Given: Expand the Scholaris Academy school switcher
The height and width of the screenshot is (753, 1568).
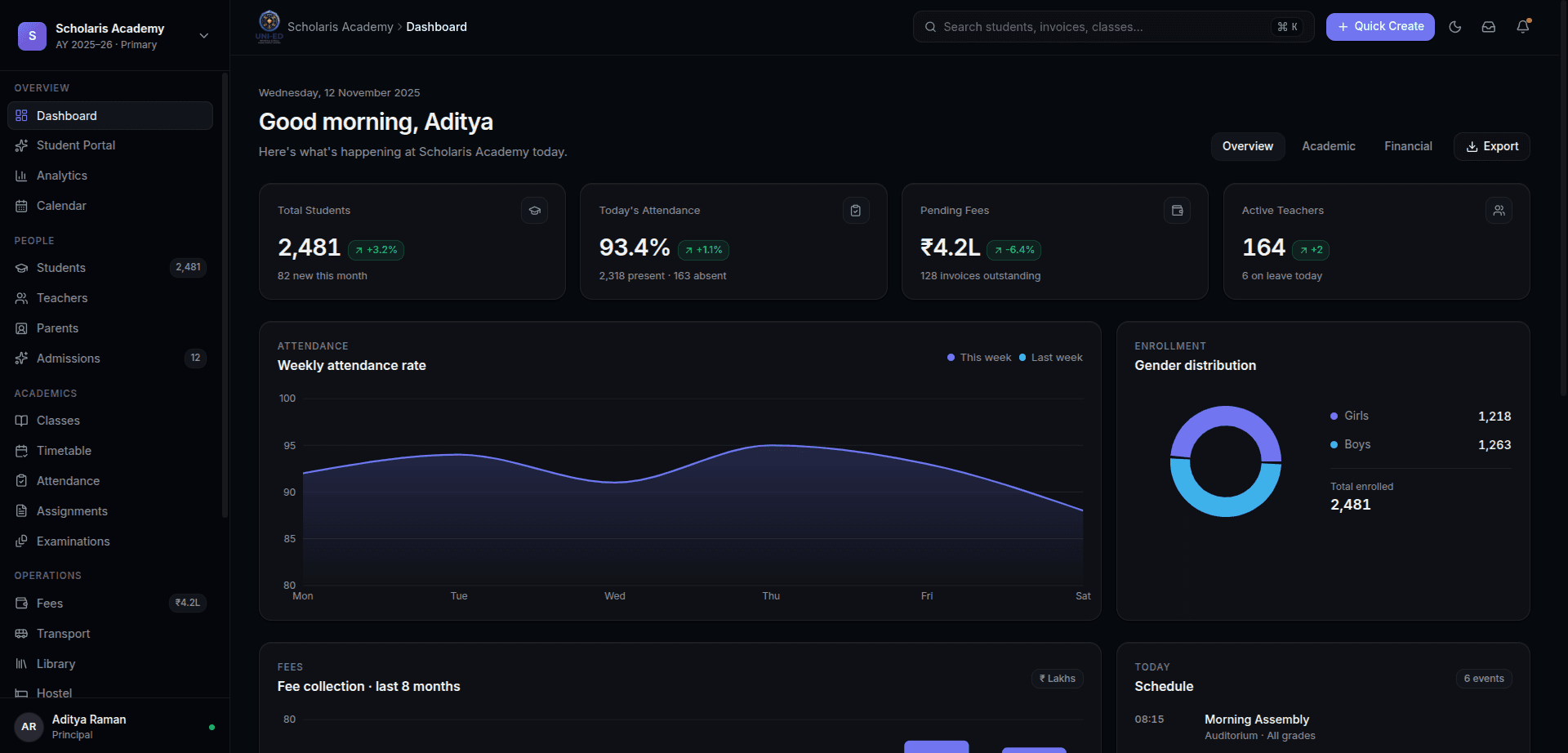Looking at the screenshot, I should pyautogui.click(x=204, y=36).
